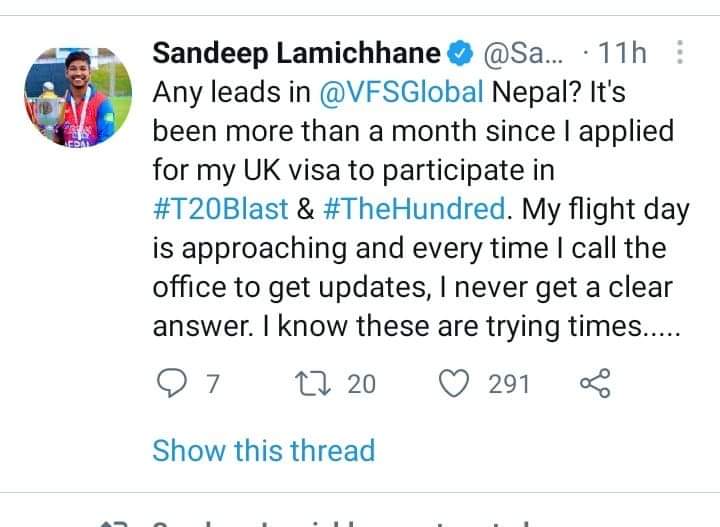This screenshot has height=527, width=720.
Task: Like the tweet with the heart icon
Action: [x=455, y=383]
